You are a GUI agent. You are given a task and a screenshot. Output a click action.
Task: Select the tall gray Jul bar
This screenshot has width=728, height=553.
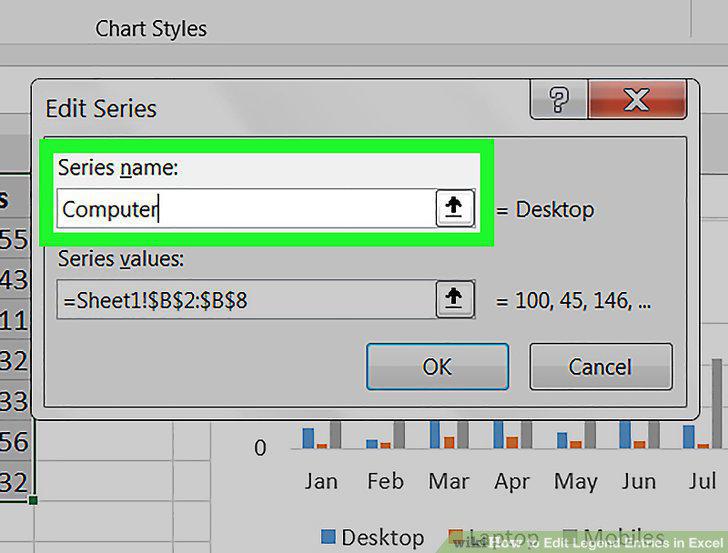pos(717,403)
